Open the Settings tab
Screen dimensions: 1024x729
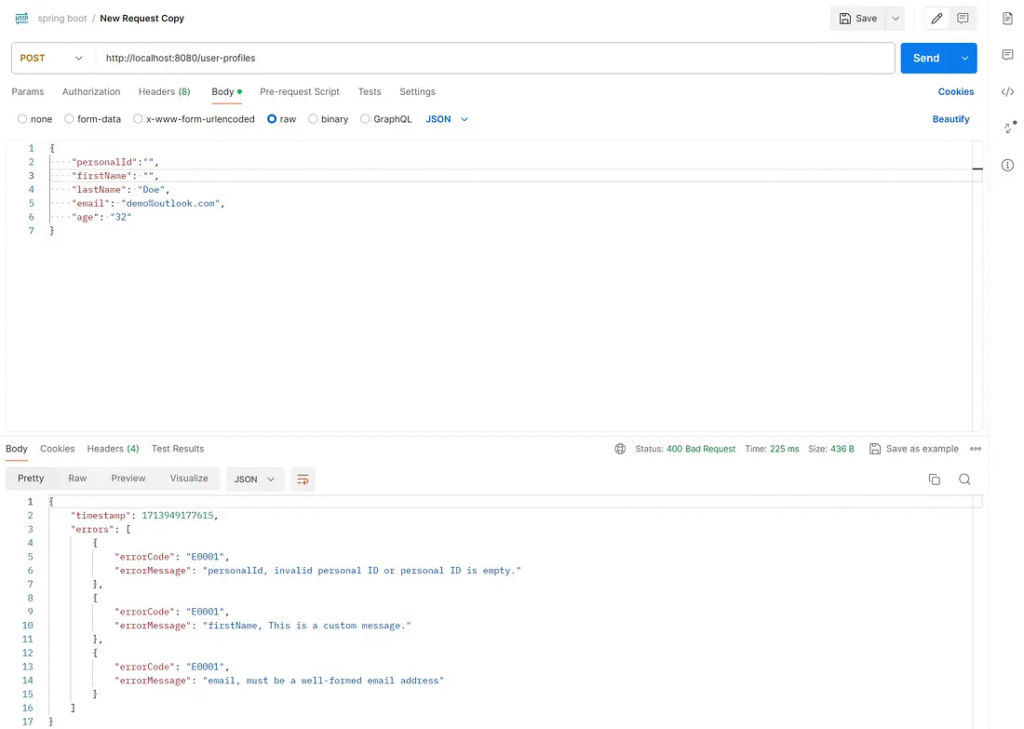(x=417, y=91)
